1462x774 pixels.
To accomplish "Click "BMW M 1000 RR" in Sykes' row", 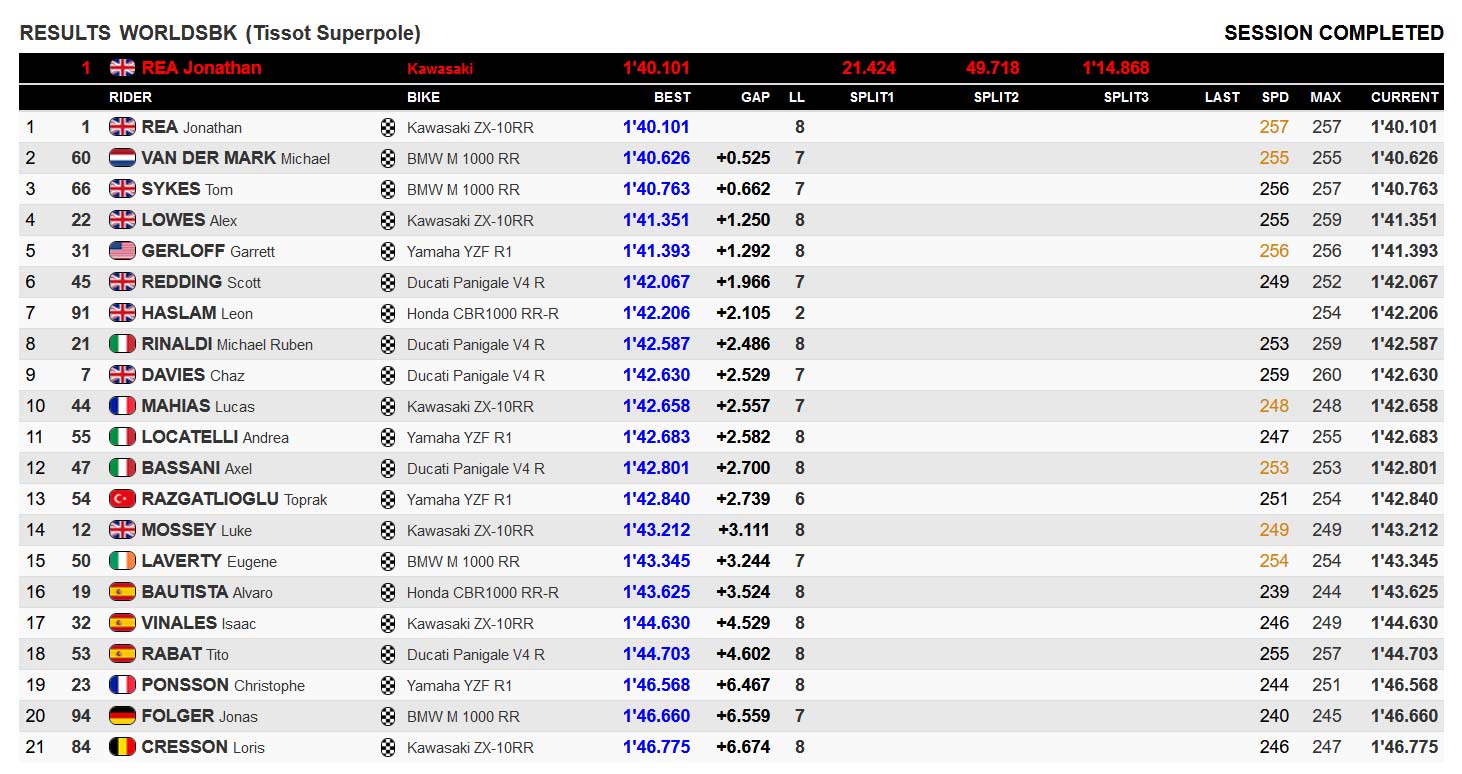I will [463, 190].
